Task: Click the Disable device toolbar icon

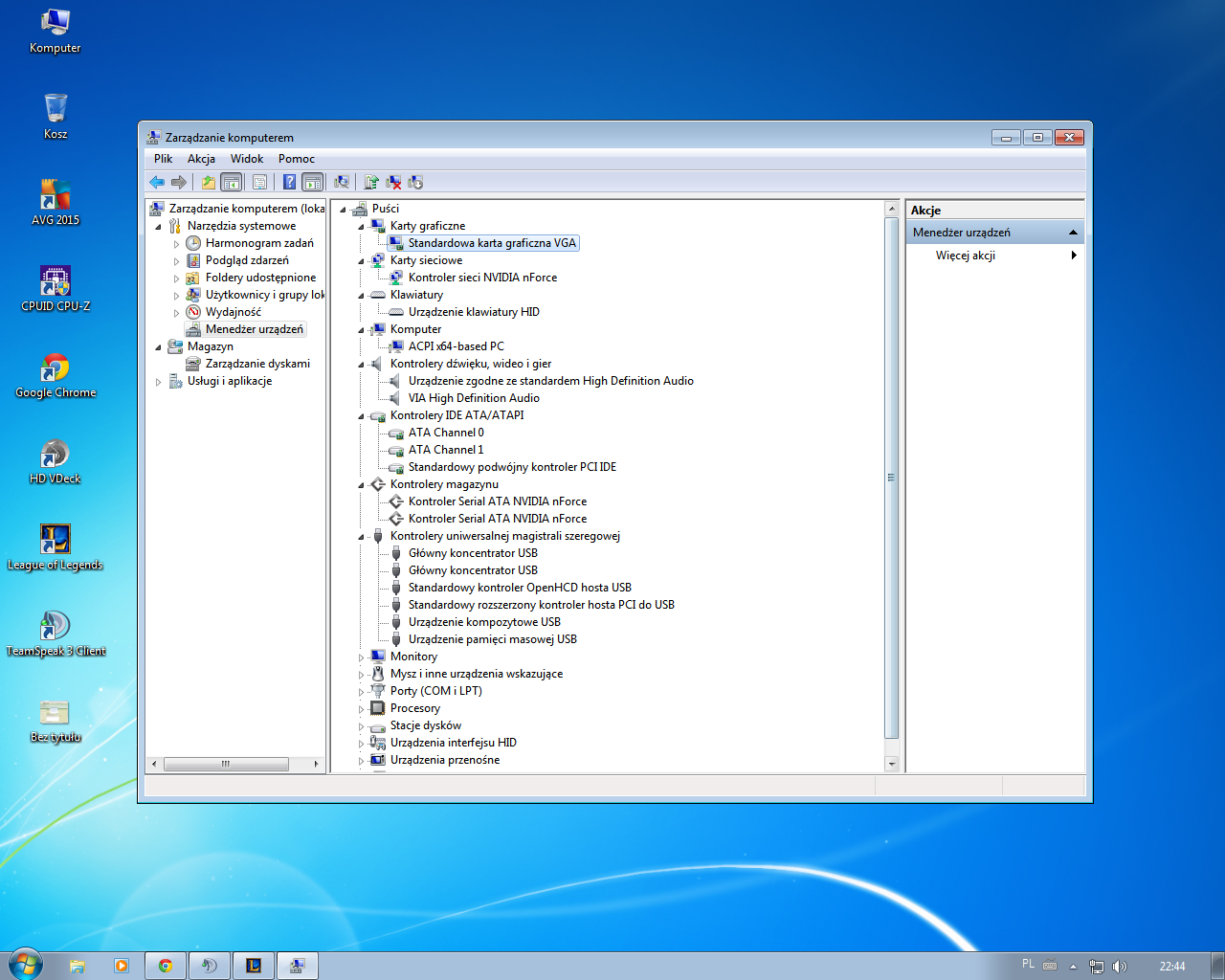Action: tap(415, 182)
